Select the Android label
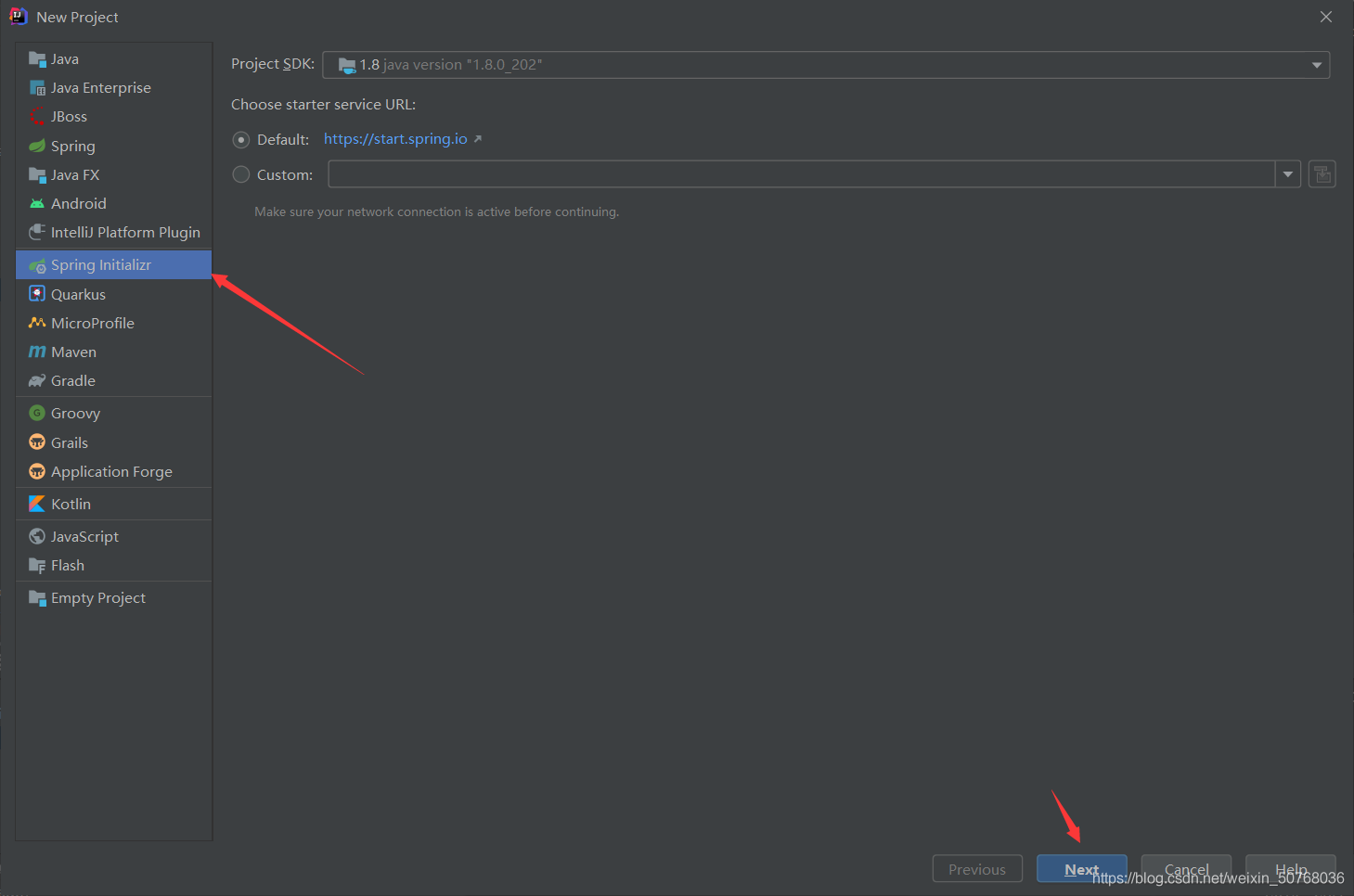Screen dimensions: 1354x896 pos(79,204)
